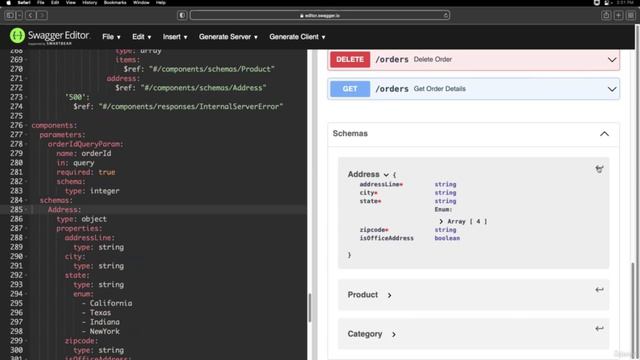Click the Swagger Editor logo
Screen dimensions: 640x360
pyautogui.click(x=49, y=36)
